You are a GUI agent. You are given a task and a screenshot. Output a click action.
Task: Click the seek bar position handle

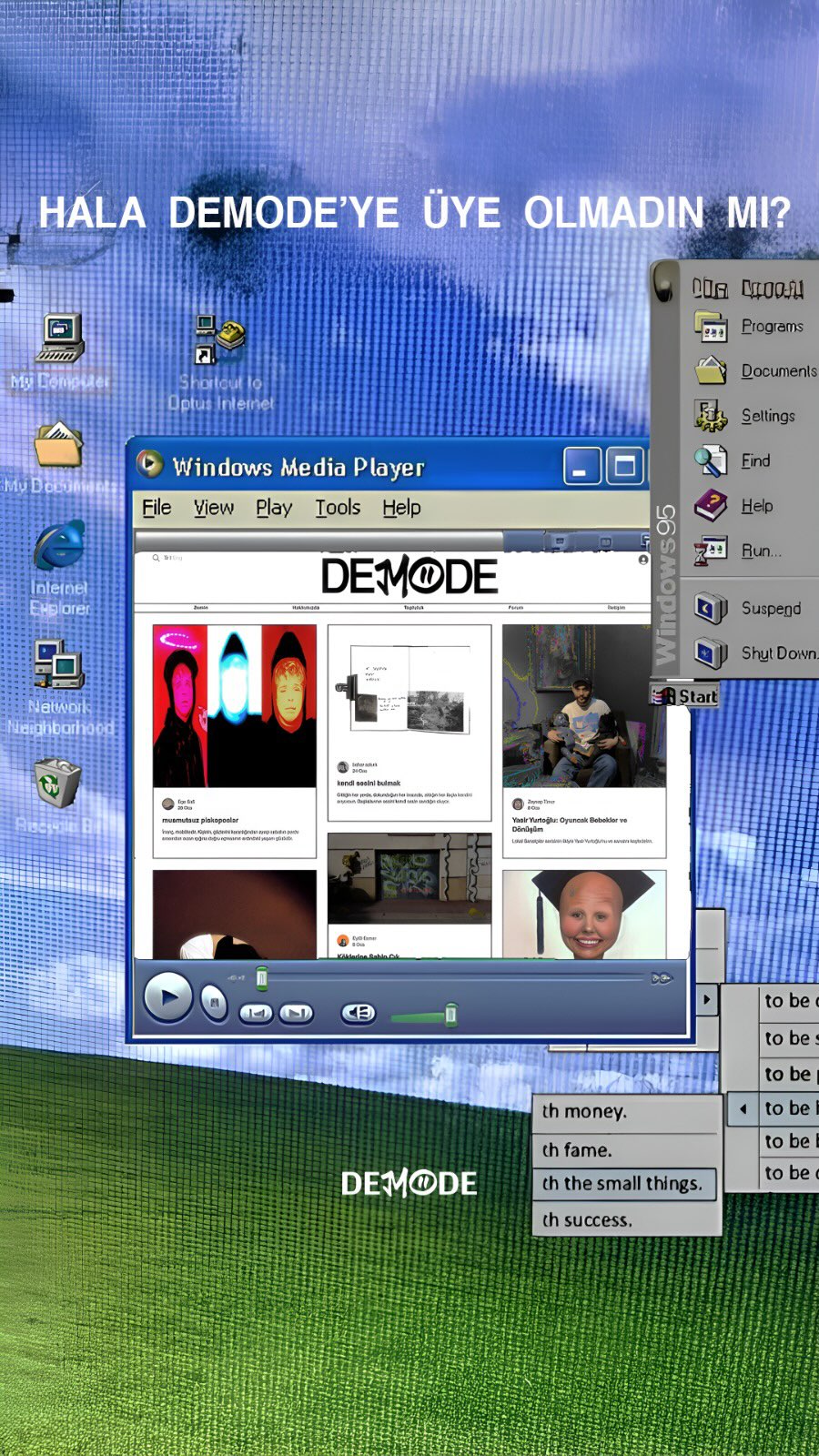coord(262,978)
